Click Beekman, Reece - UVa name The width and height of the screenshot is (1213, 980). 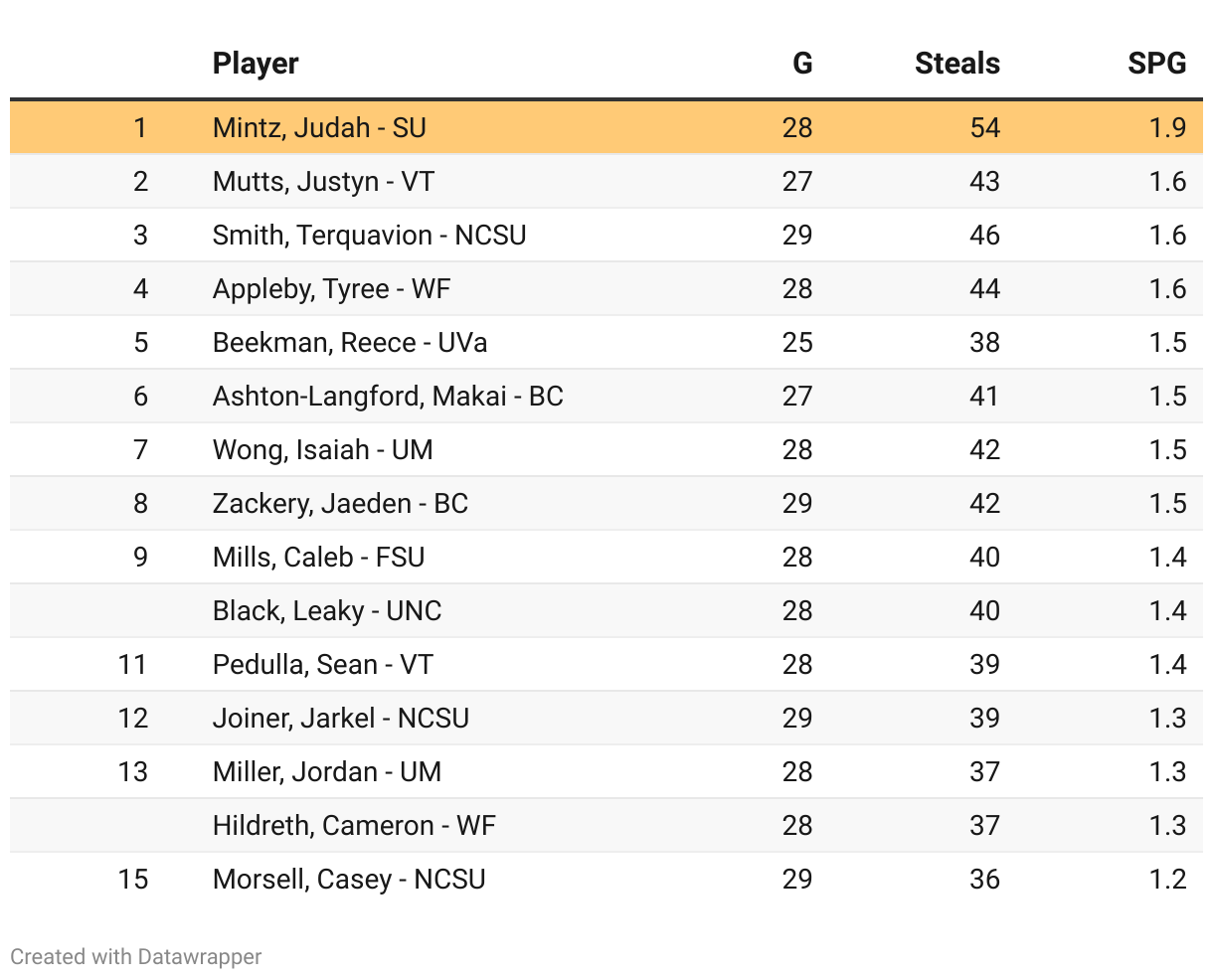[x=349, y=342]
